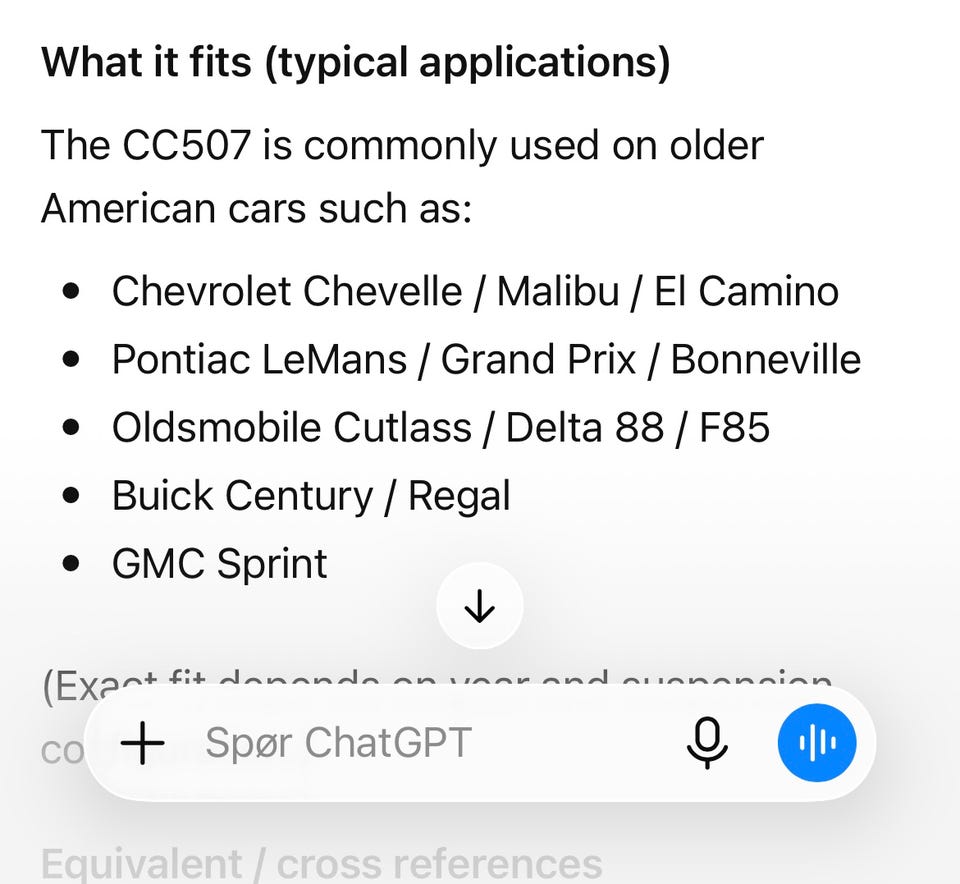This screenshot has height=884, width=960.
Task: Tap the text "F85"
Action: [734, 427]
